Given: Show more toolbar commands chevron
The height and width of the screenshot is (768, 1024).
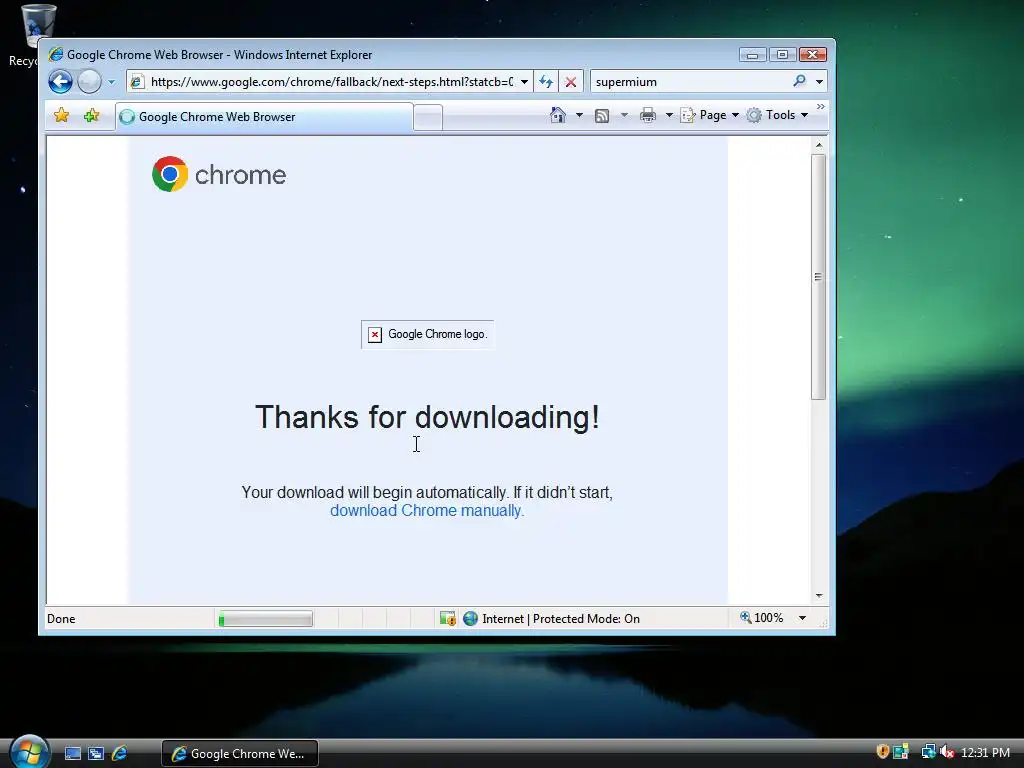Looking at the screenshot, I should [x=821, y=107].
